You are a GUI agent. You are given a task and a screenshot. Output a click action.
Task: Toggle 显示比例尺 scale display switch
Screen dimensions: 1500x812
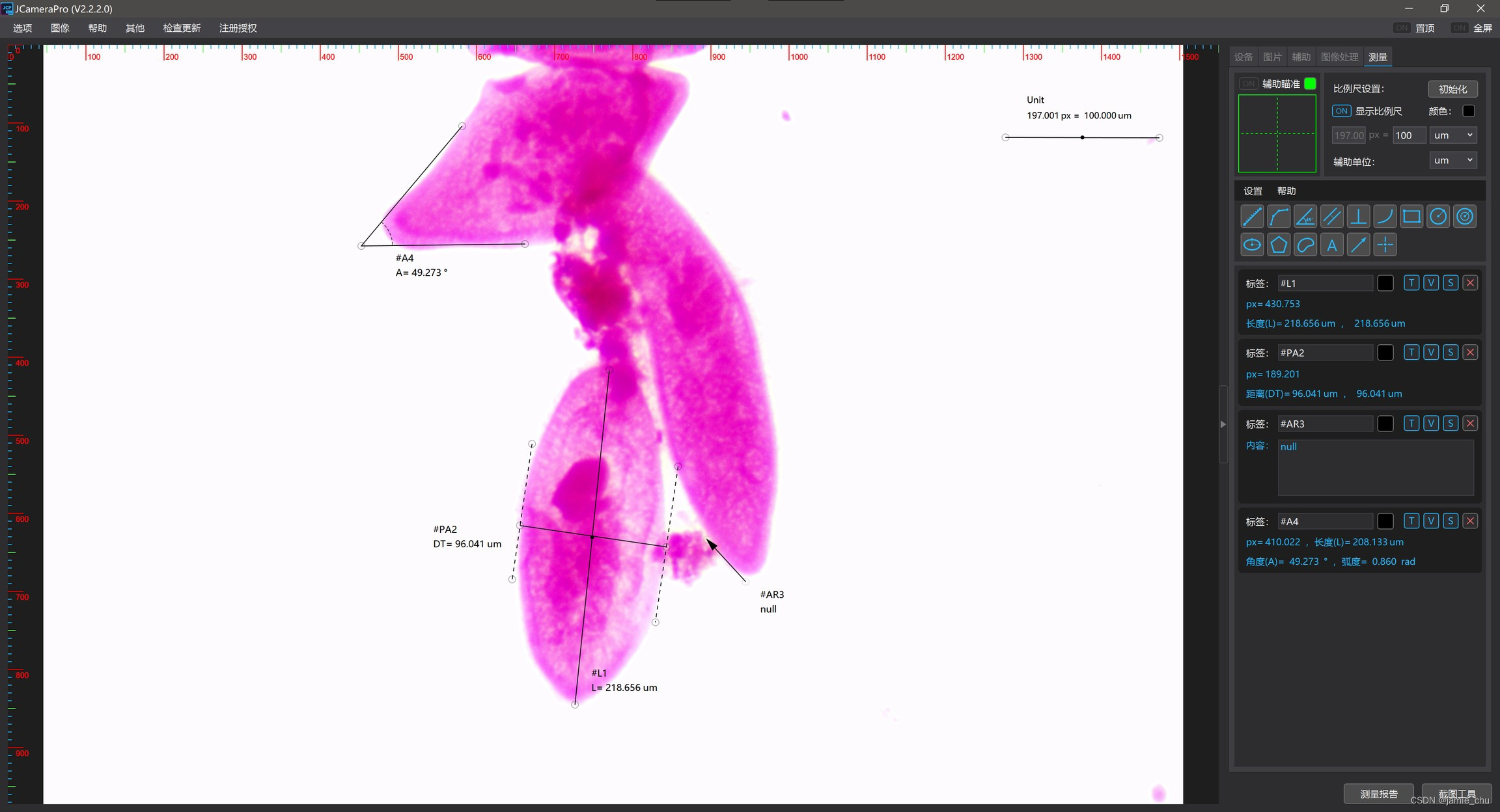pos(1341,111)
